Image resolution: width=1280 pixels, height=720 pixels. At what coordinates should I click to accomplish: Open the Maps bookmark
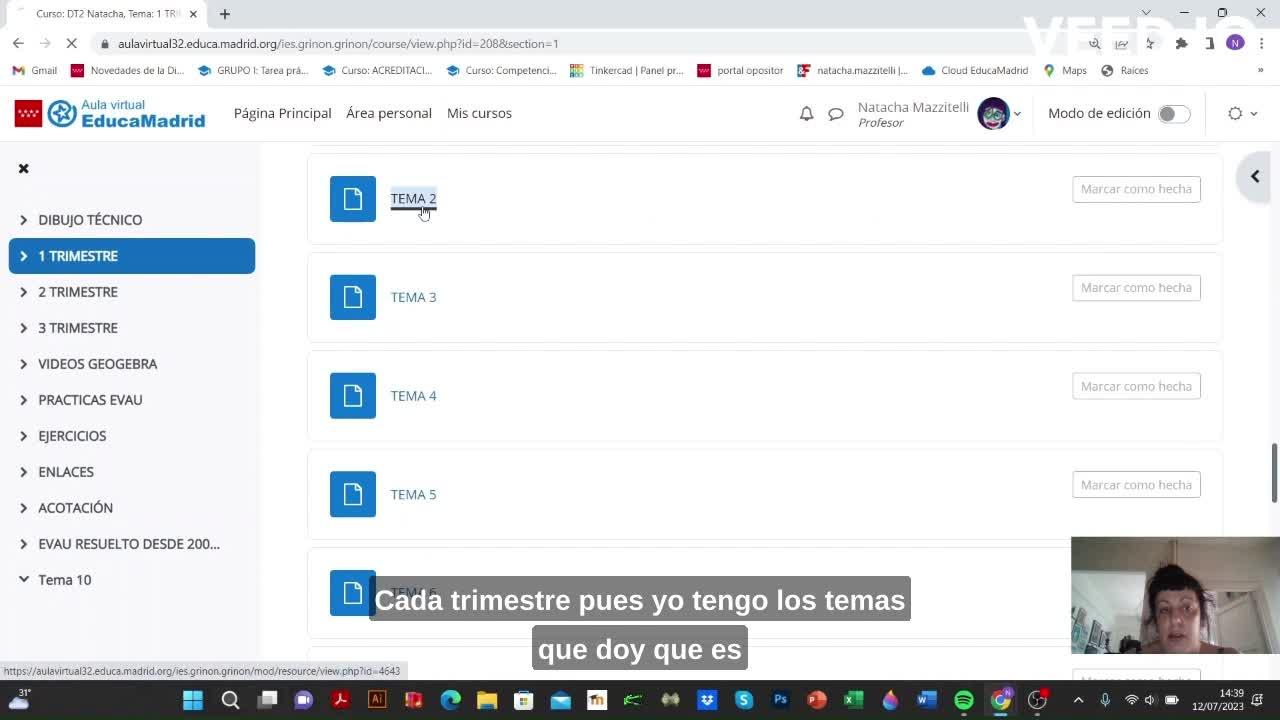coord(1065,71)
